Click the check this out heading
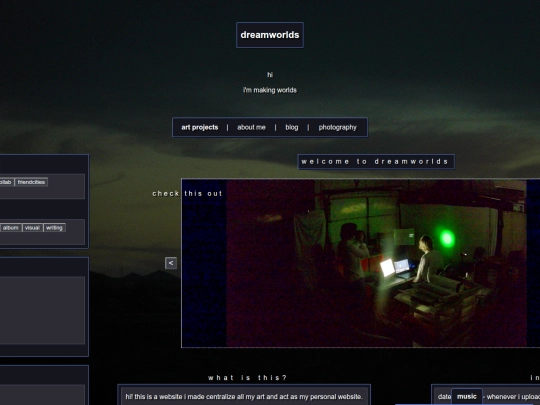Viewport: 540px width, 405px height. (x=187, y=194)
